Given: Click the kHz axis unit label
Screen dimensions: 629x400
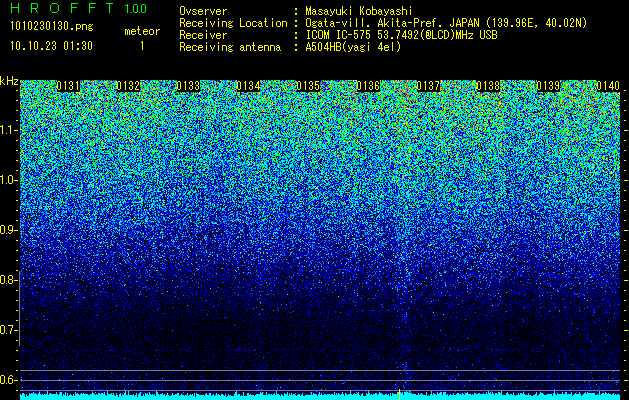Looking at the screenshot, I should pos(9,81).
